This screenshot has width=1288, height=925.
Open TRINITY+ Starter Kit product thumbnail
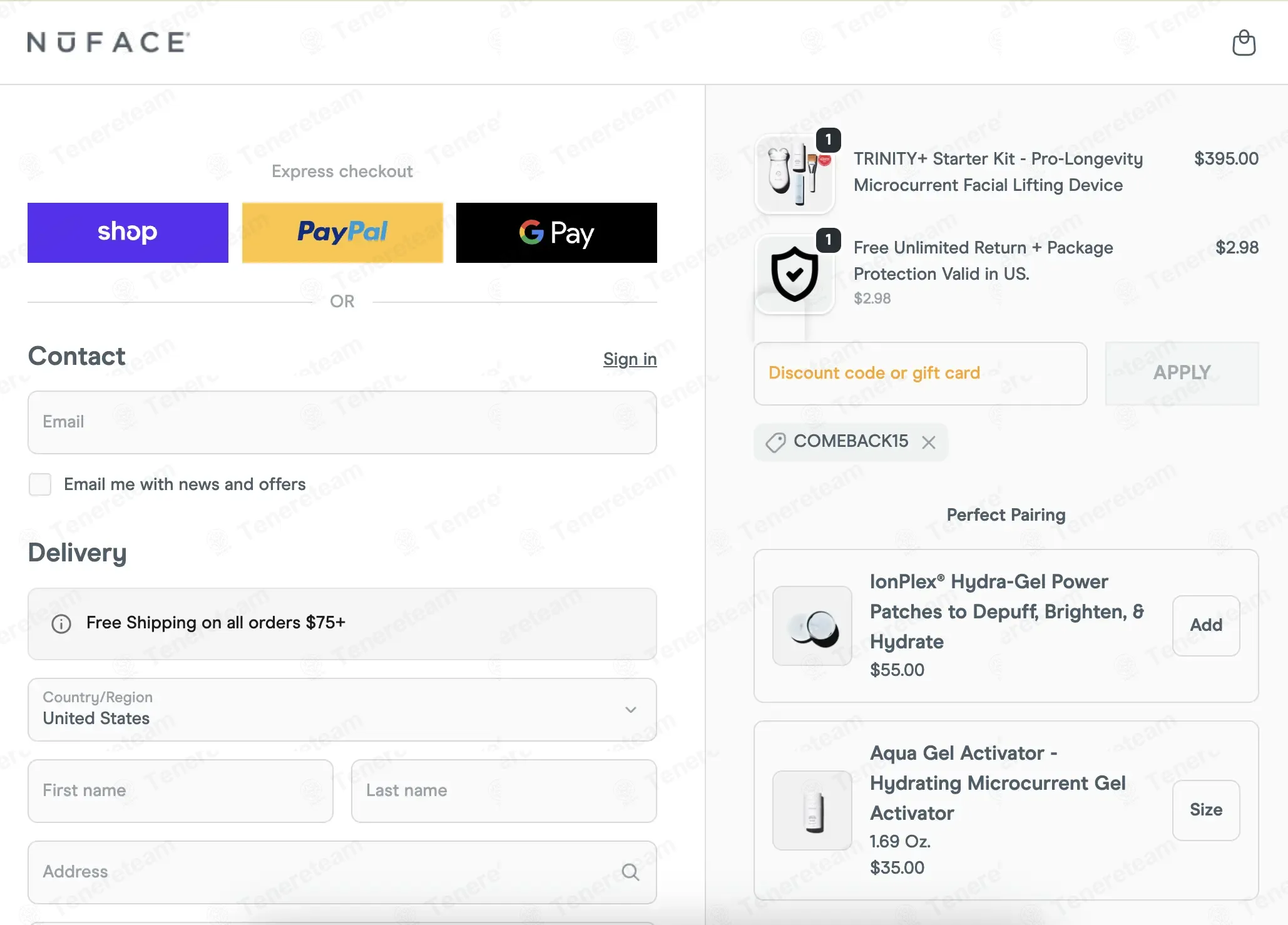[795, 174]
